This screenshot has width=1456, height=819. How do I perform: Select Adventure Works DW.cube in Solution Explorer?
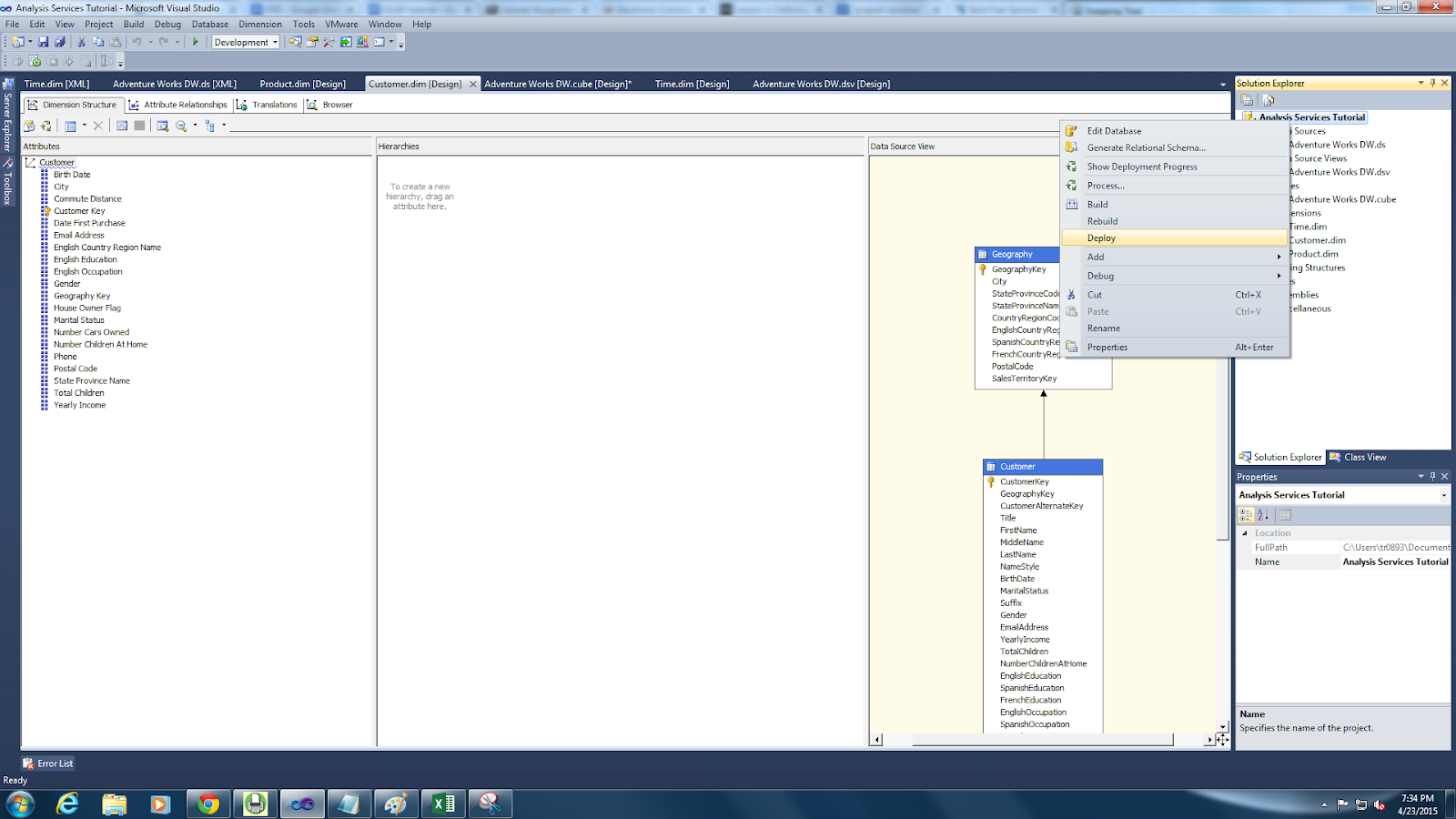coord(1342,199)
